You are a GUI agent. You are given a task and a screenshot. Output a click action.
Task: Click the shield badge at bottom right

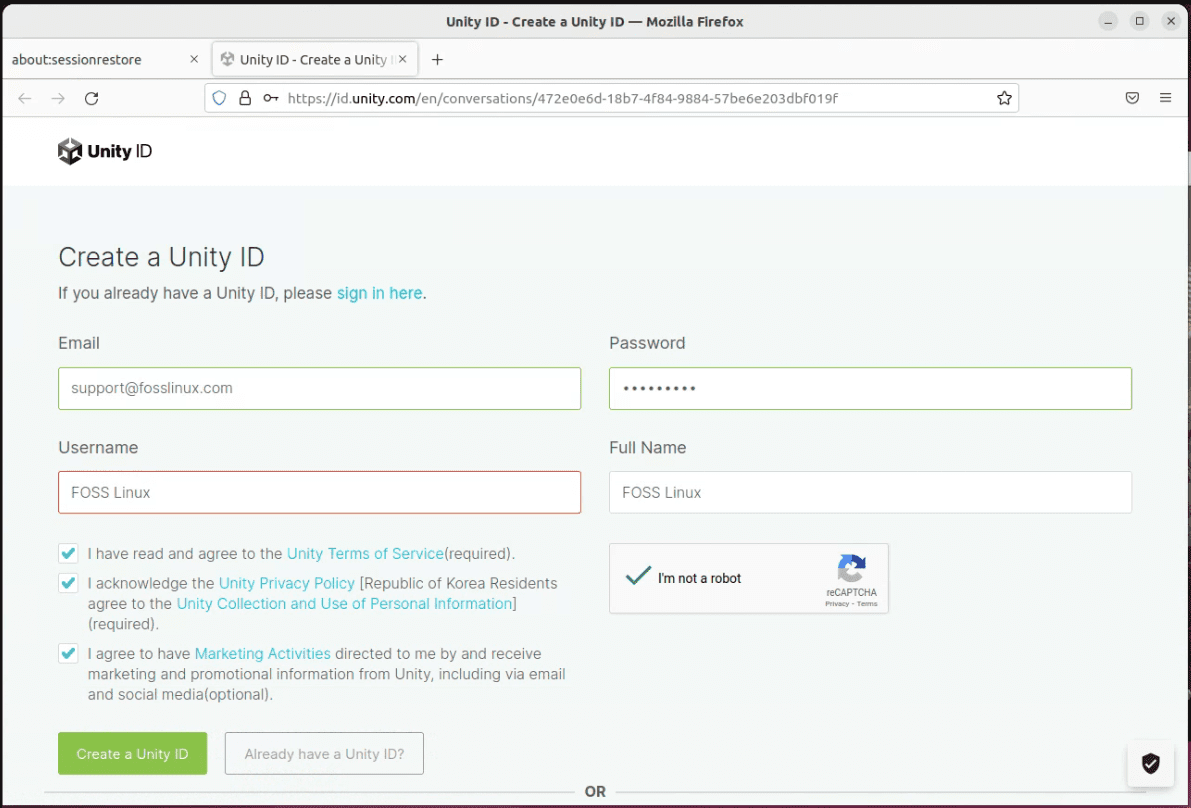click(x=1151, y=763)
